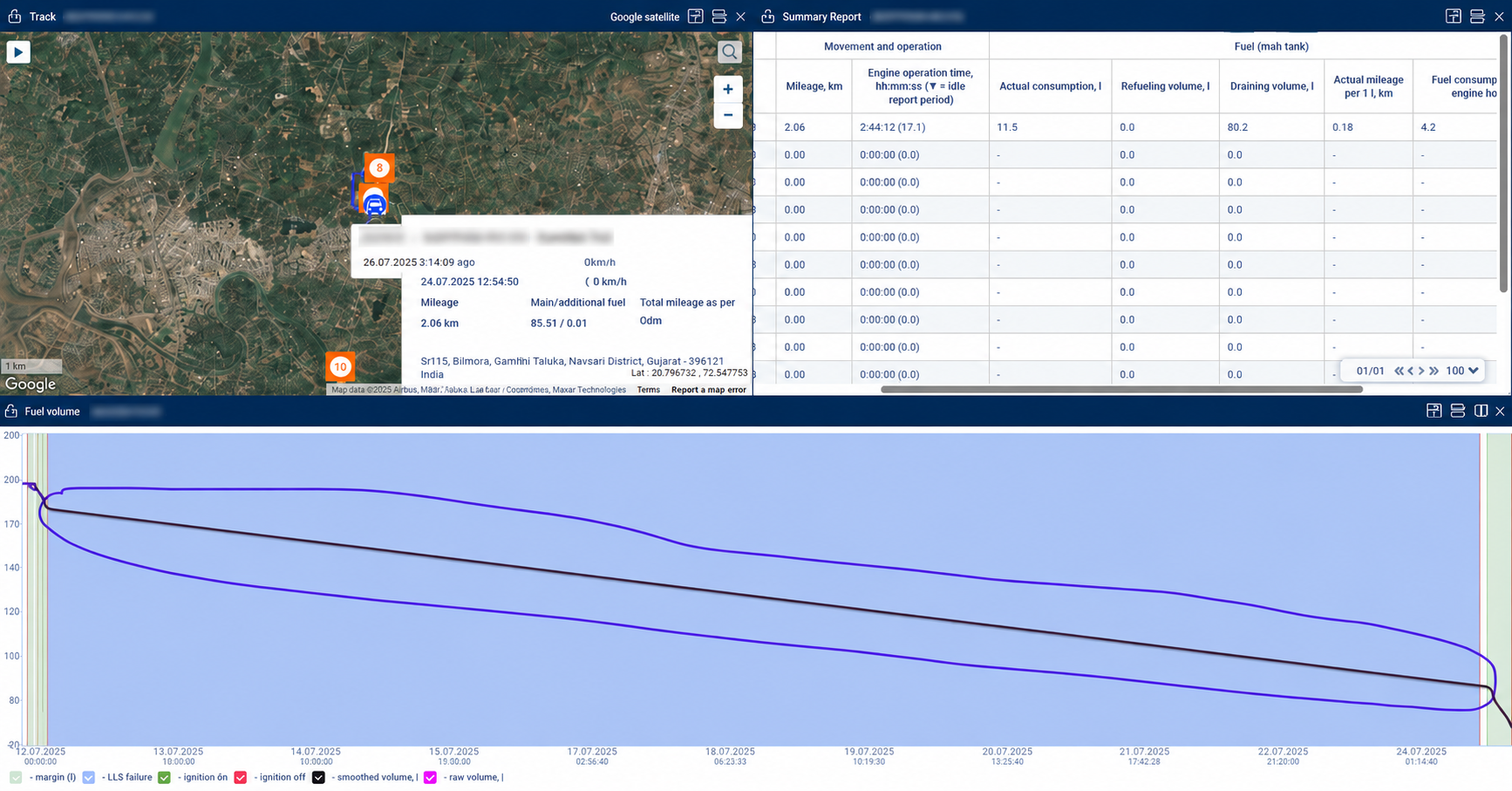This screenshot has width=1512, height=791.
Task: Click the smoothed volume black color checkbox
Action: [x=318, y=777]
